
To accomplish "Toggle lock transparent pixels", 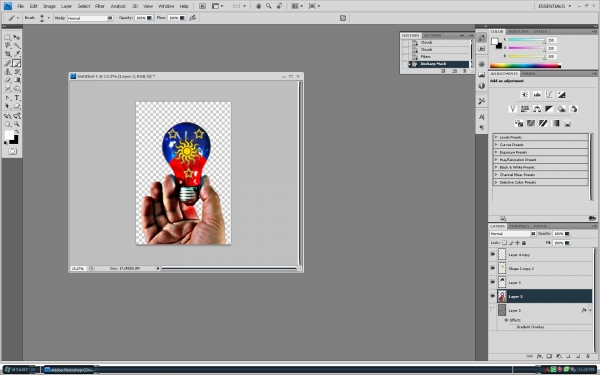I will click(x=504, y=243).
